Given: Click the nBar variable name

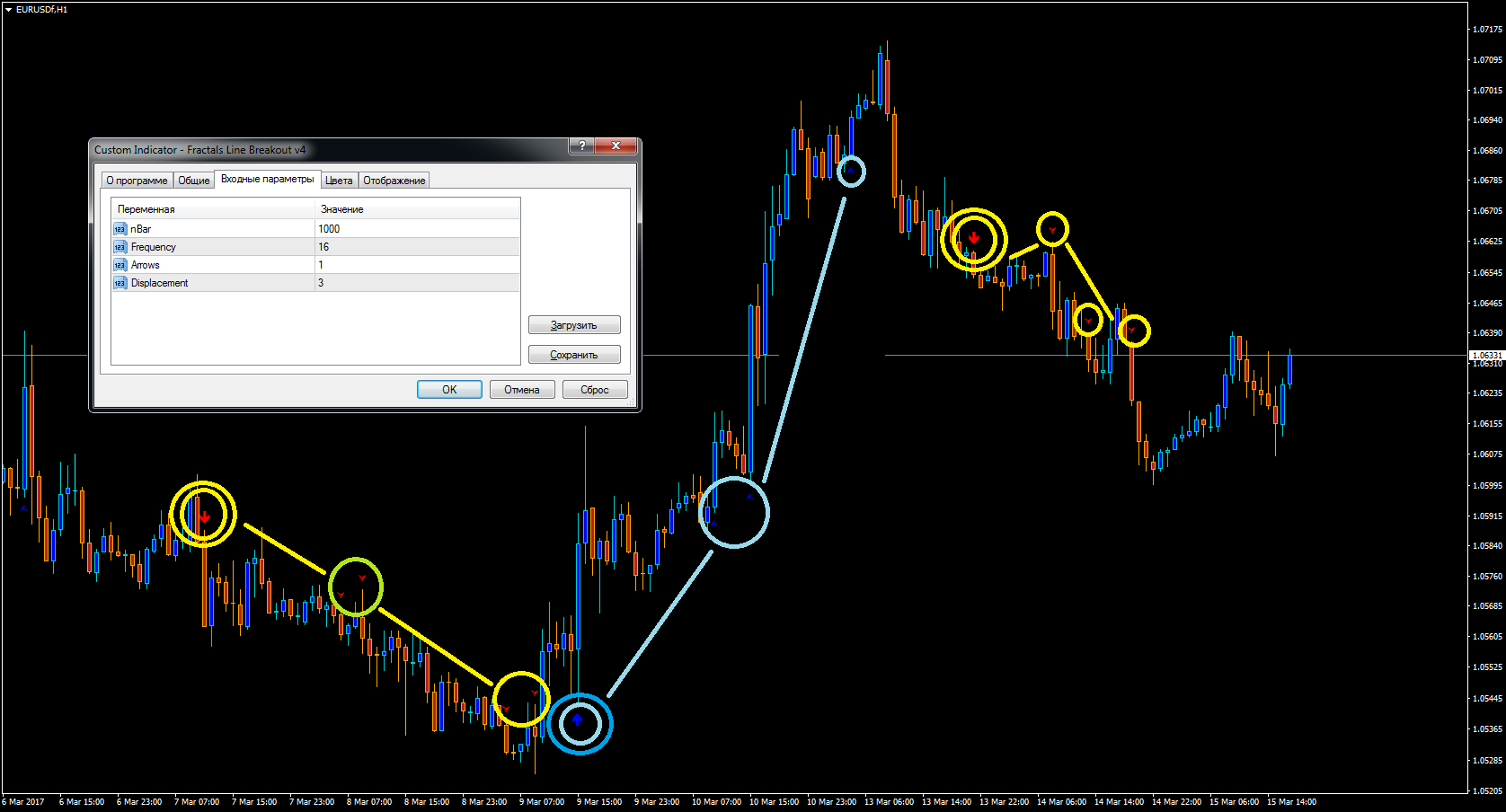Looking at the screenshot, I should [x=141, y=229].
